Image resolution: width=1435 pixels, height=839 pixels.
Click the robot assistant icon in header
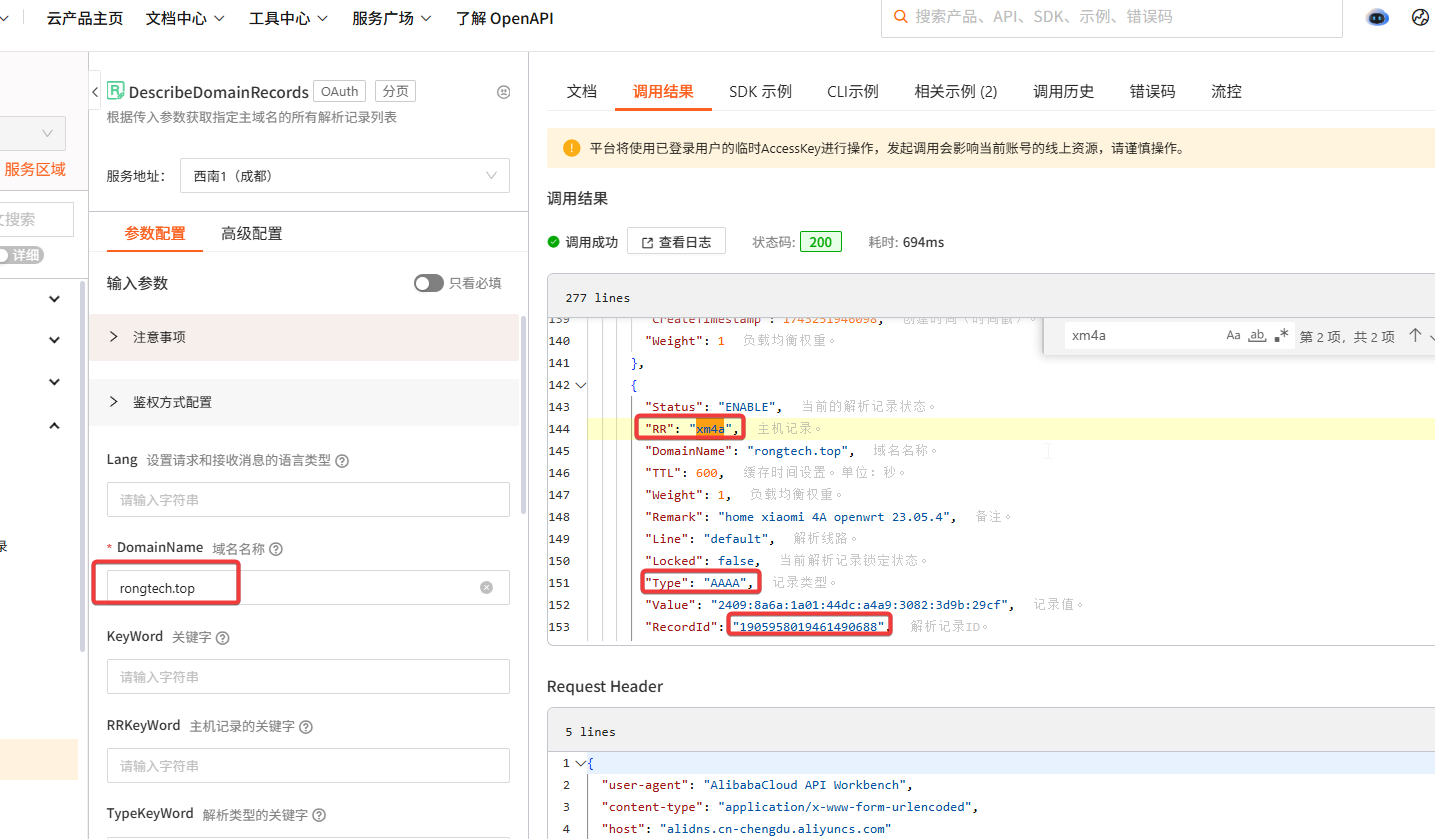click(x=1377, y=18)
